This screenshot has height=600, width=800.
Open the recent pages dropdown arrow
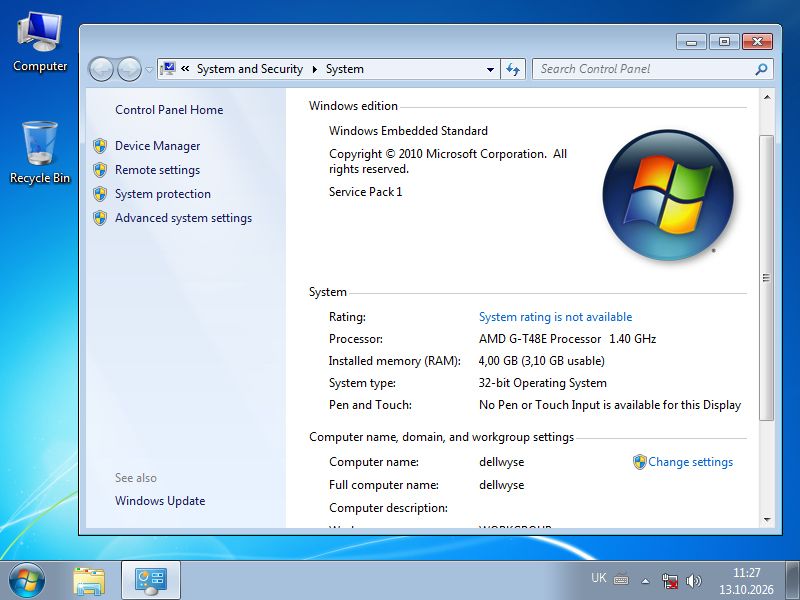click(148, 69)
